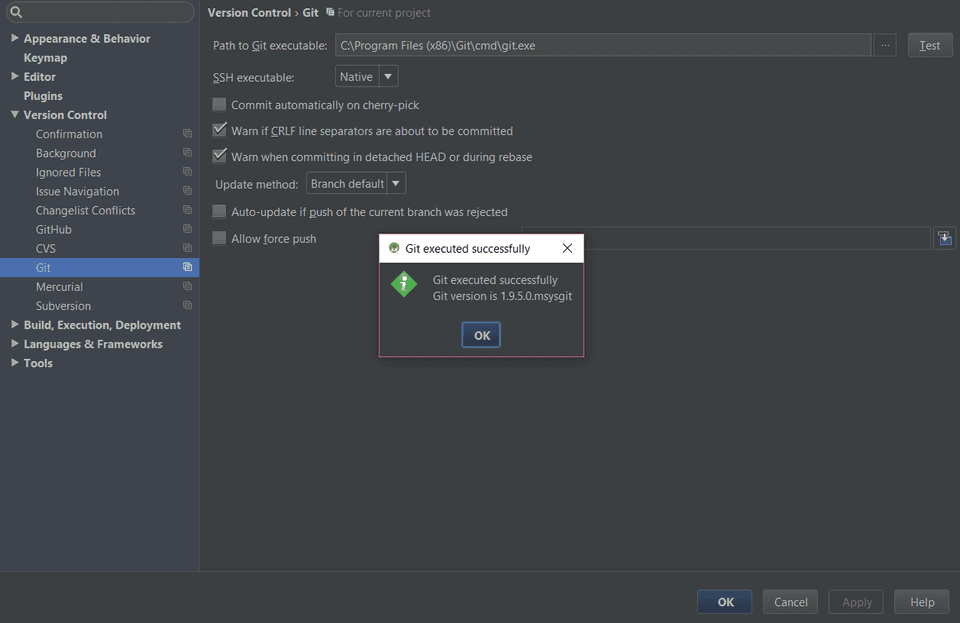Screen dimensions: 960x623
Task: Click project-level icon beside GitHub
Action: (x=187, y=230)
